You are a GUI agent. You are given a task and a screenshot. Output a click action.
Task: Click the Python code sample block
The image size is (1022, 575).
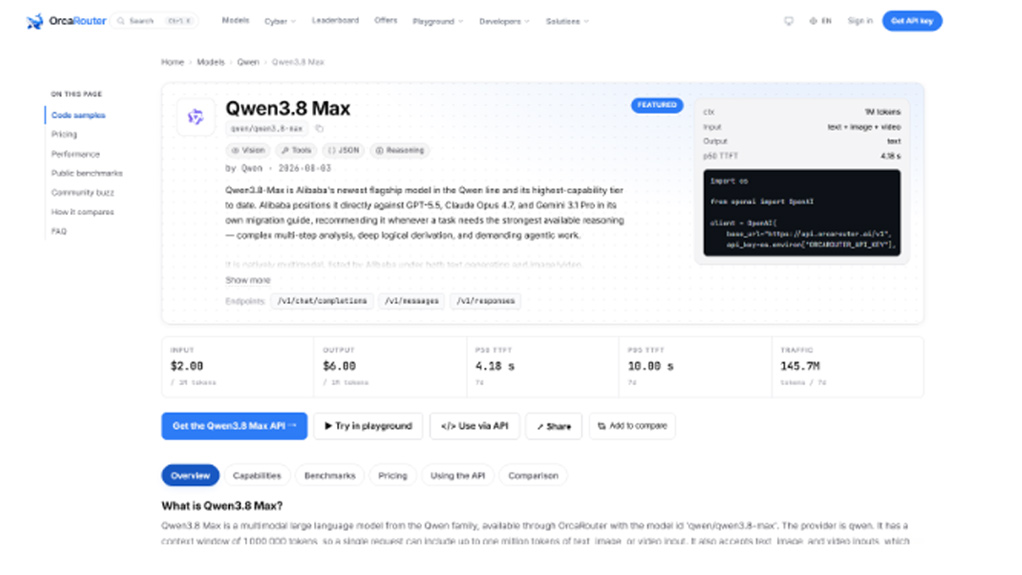point(802,213)
